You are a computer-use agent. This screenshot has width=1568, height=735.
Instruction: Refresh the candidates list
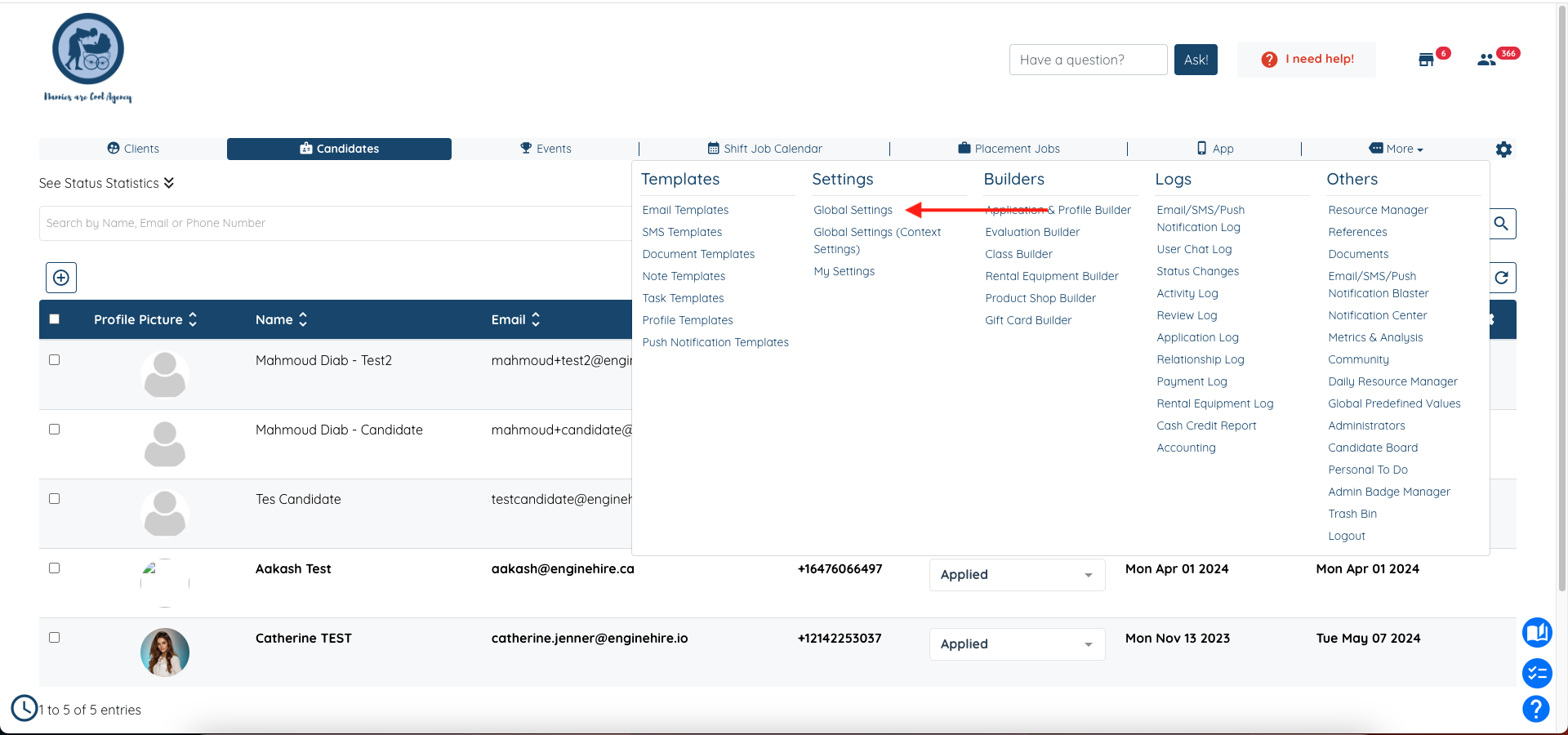1503,278
